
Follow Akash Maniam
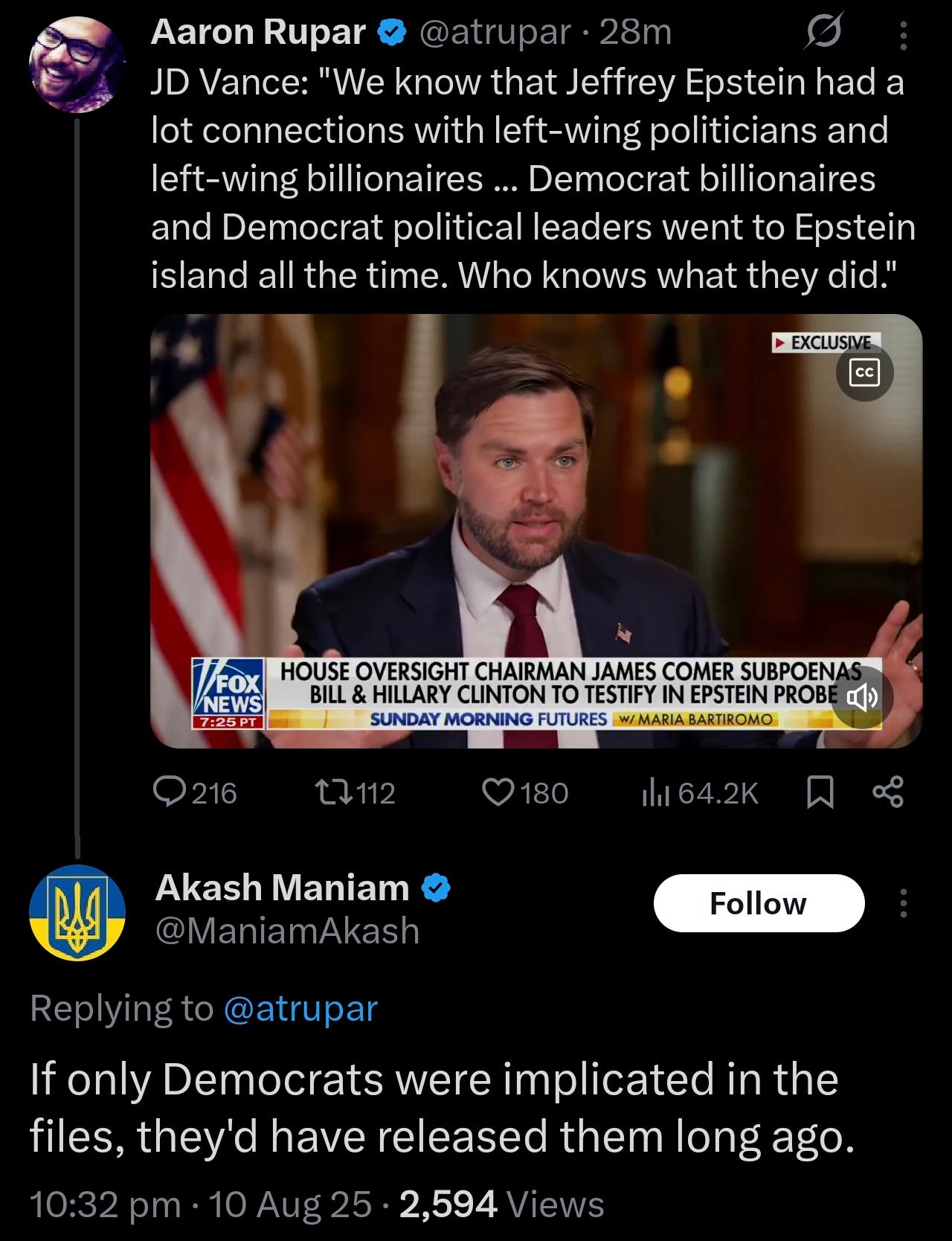click(759, 903)
